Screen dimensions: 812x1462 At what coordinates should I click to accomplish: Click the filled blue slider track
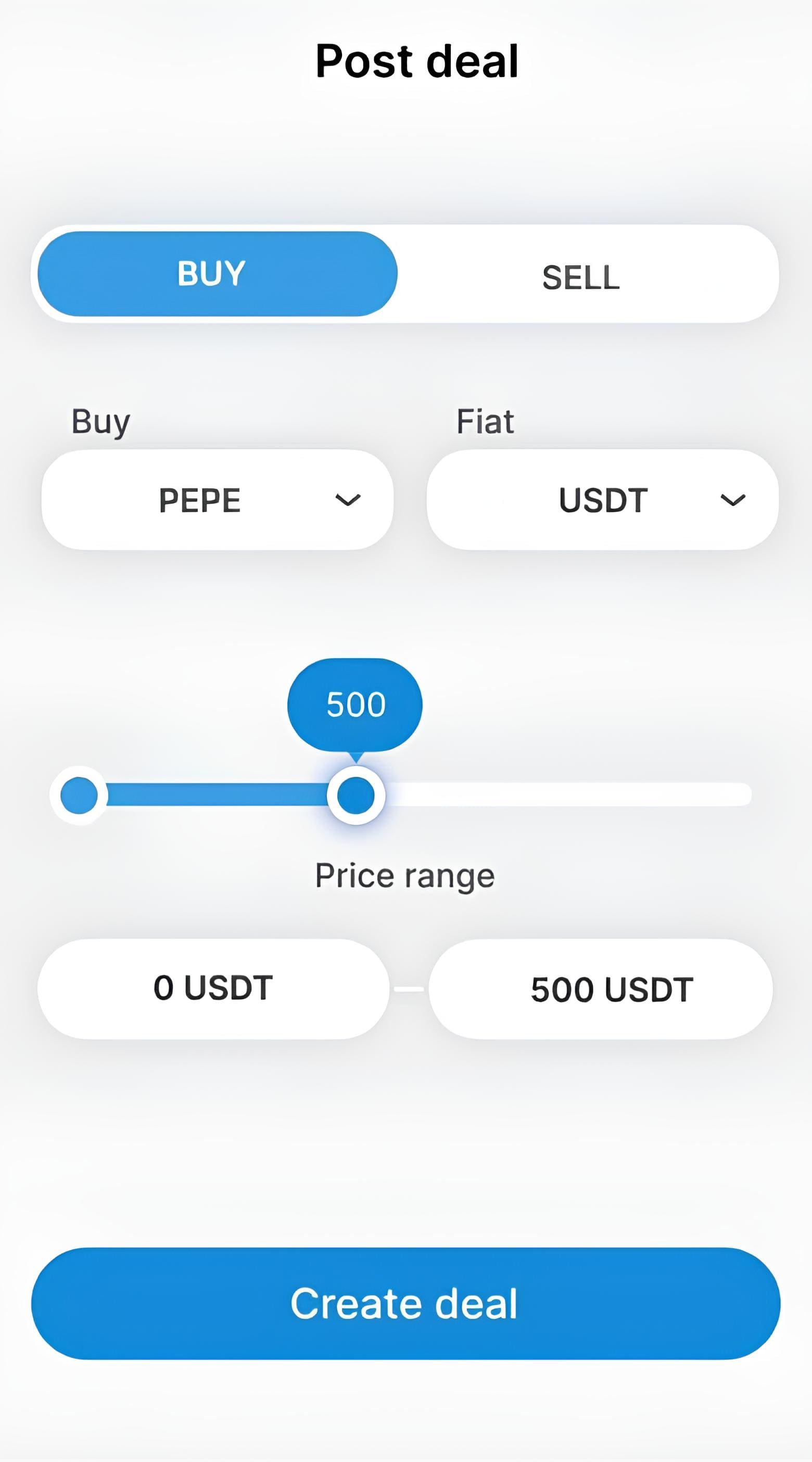(215, 795)
